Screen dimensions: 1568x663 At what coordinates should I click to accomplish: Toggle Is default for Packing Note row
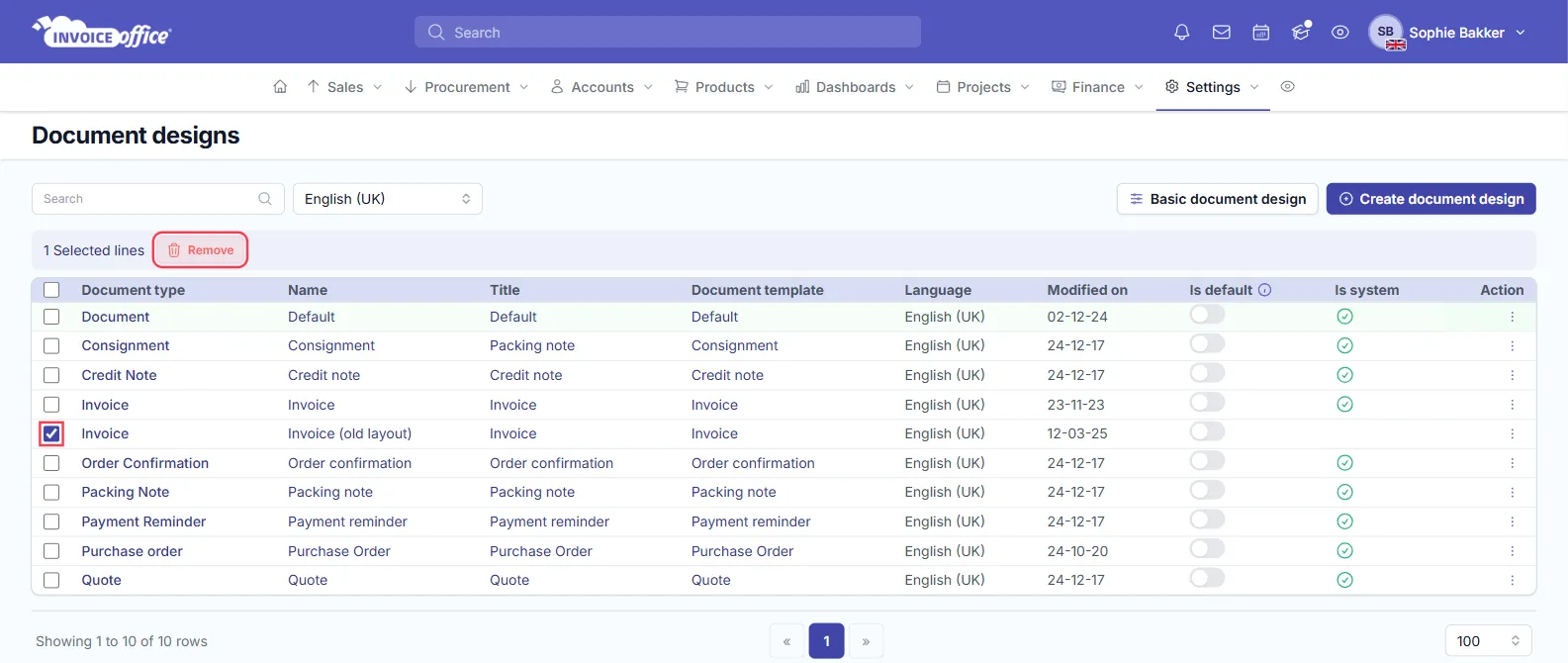coord(1207,490)
